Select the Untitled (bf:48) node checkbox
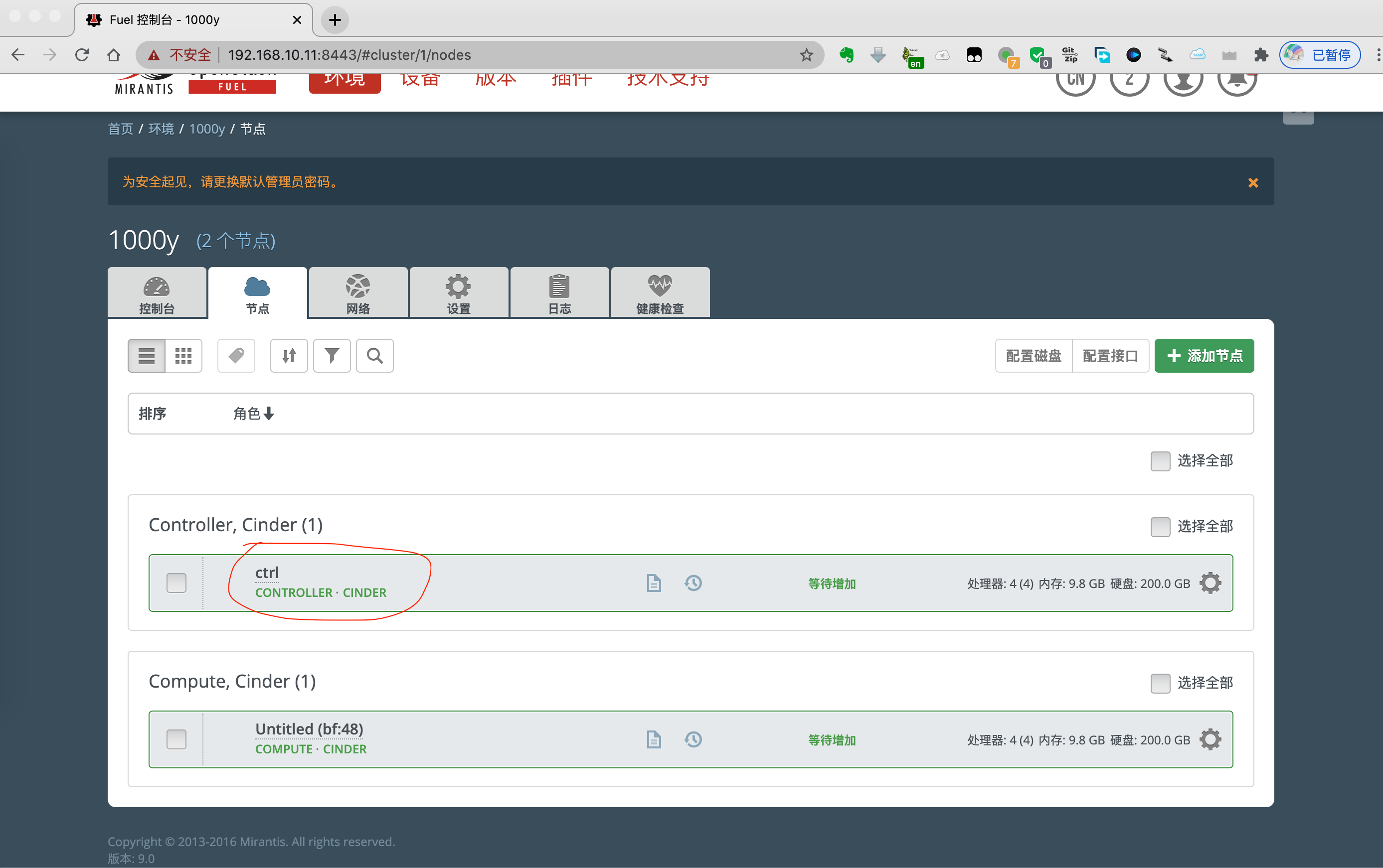 [176, 739]
